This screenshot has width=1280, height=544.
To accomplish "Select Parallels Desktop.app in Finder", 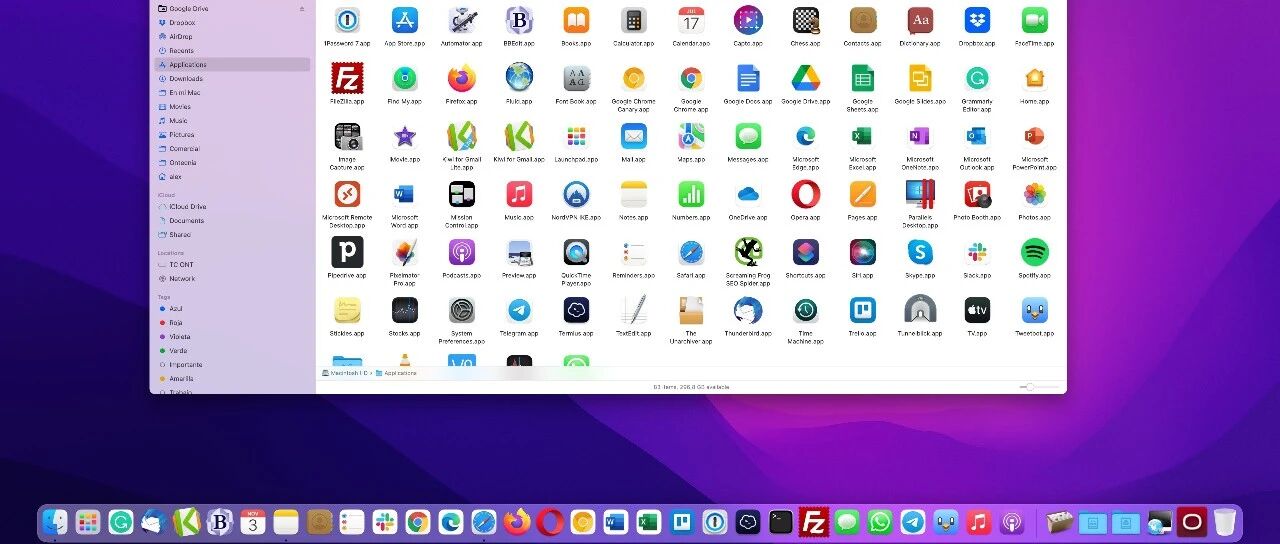I will click(920, 194).
